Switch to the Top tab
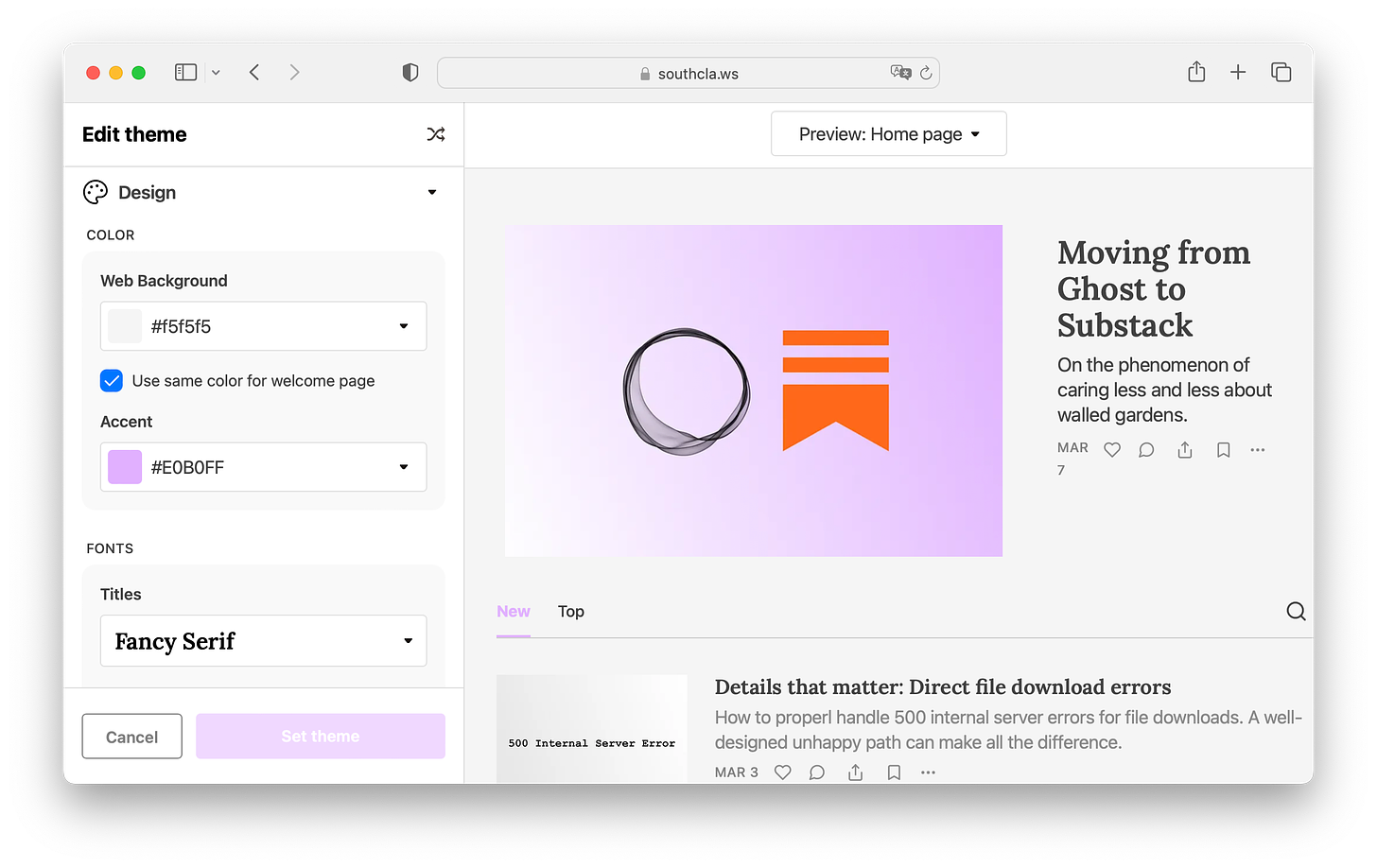 click(571, 612)
